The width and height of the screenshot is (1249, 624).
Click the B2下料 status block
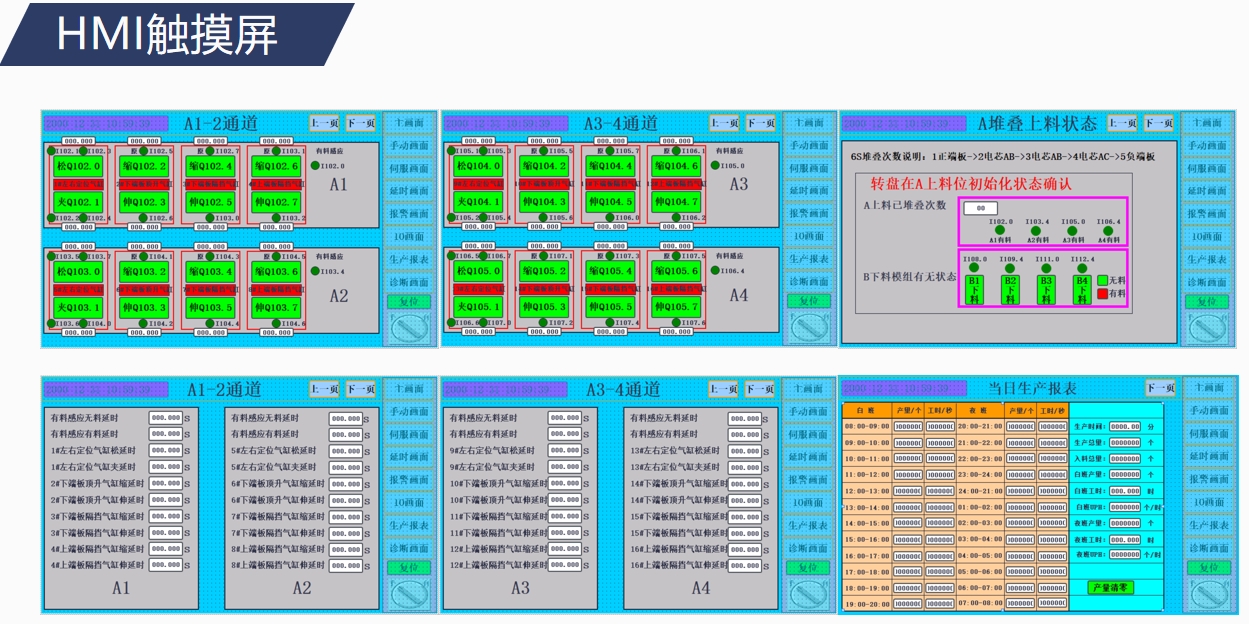coord(1011,290)
